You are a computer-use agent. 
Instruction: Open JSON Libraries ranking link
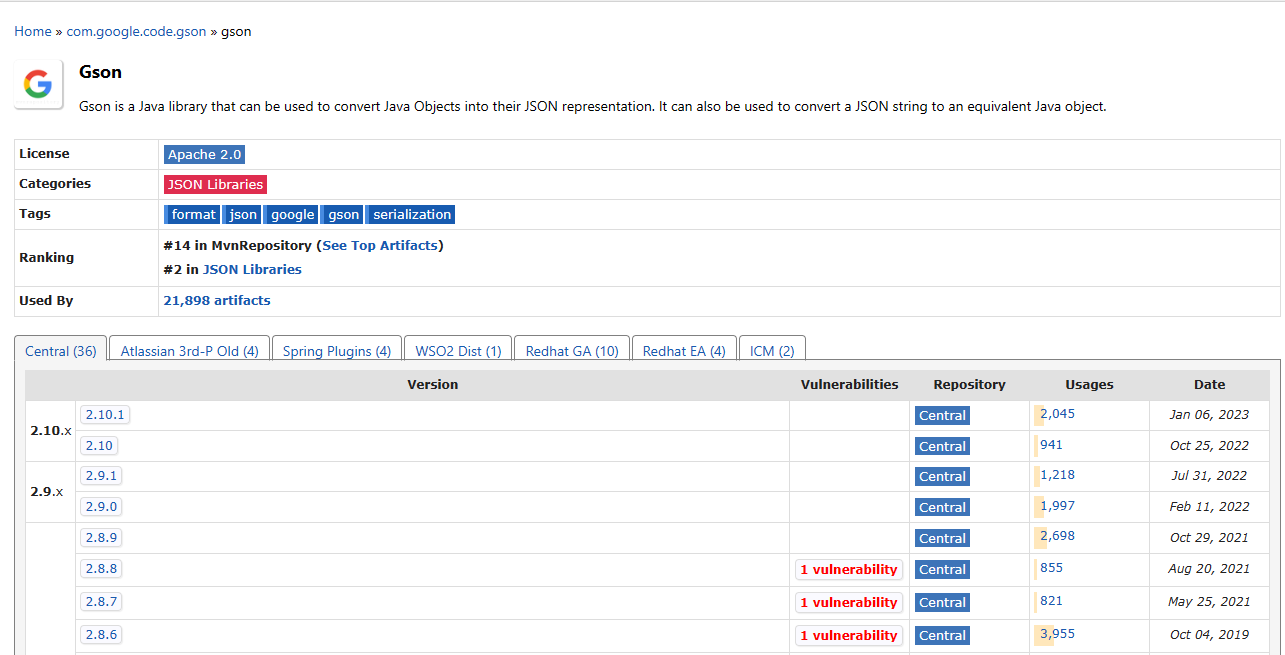[252, 269]
